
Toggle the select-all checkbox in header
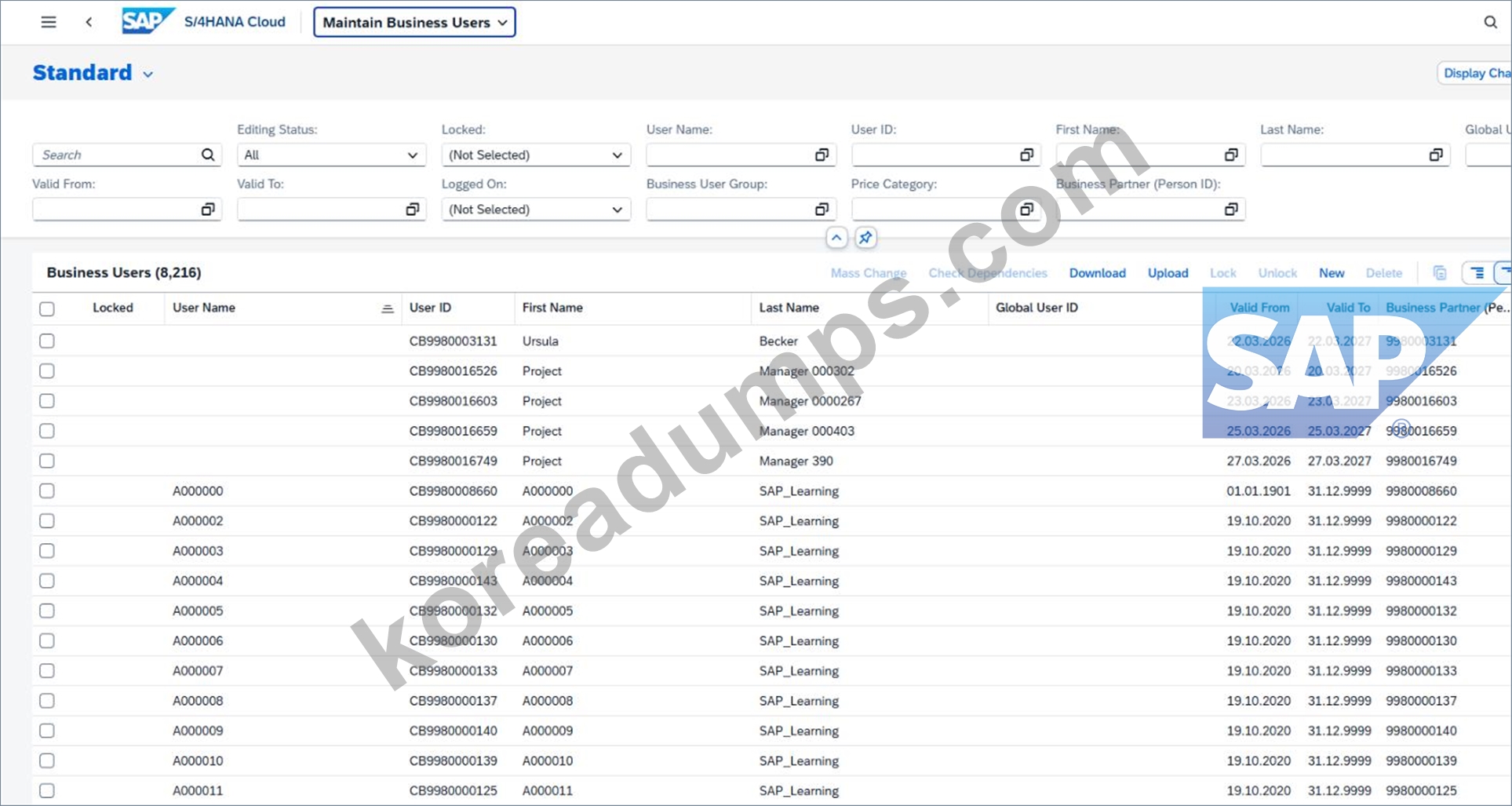tap(47, 308)
